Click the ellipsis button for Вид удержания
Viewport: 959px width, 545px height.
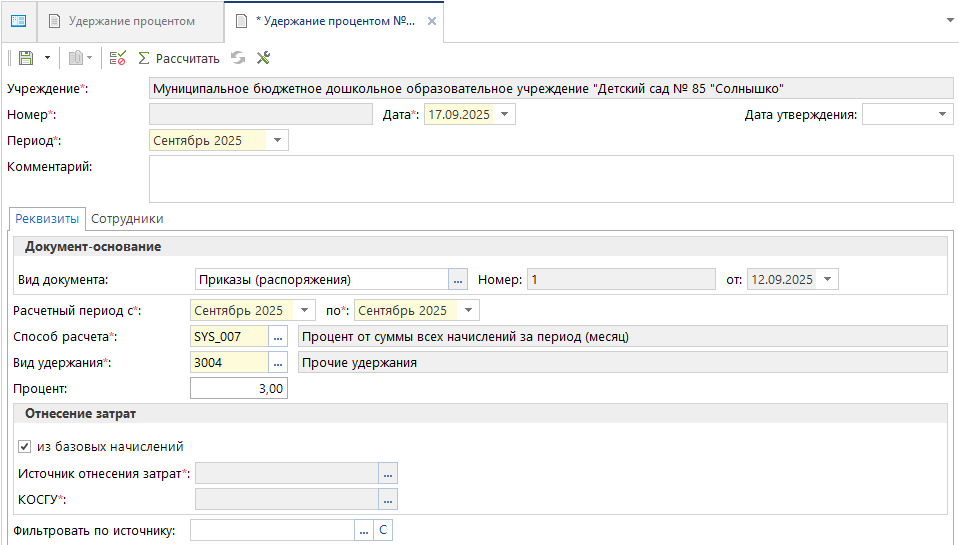(x=278, y=363)
